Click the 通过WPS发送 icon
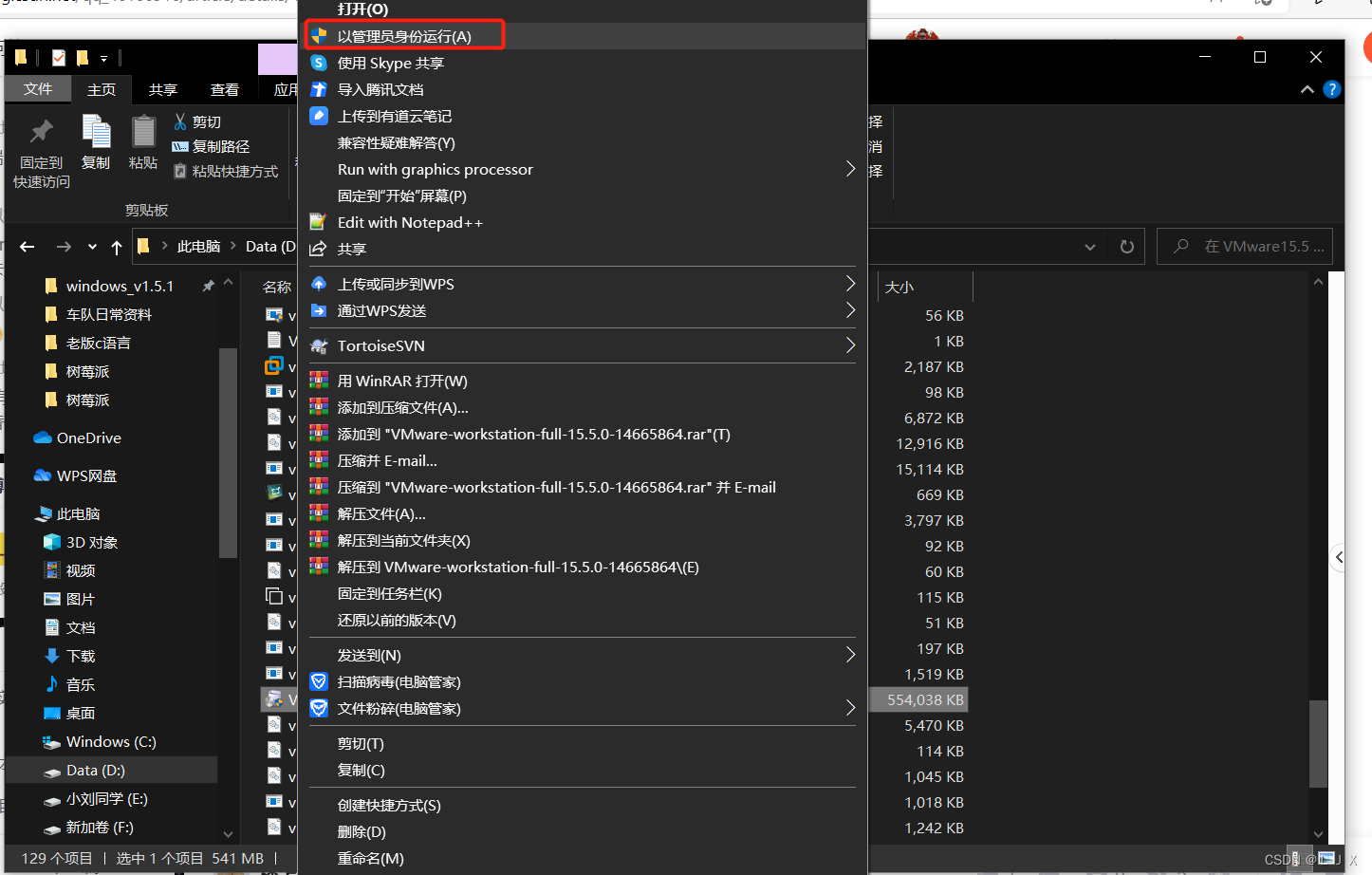1372x875 pixels. [x=319, y=310]
